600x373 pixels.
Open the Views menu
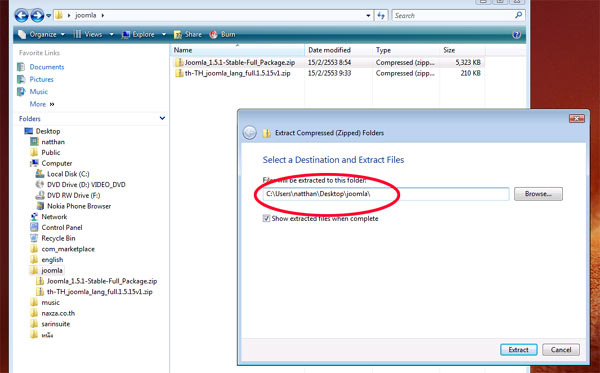(x=88, y=34)
